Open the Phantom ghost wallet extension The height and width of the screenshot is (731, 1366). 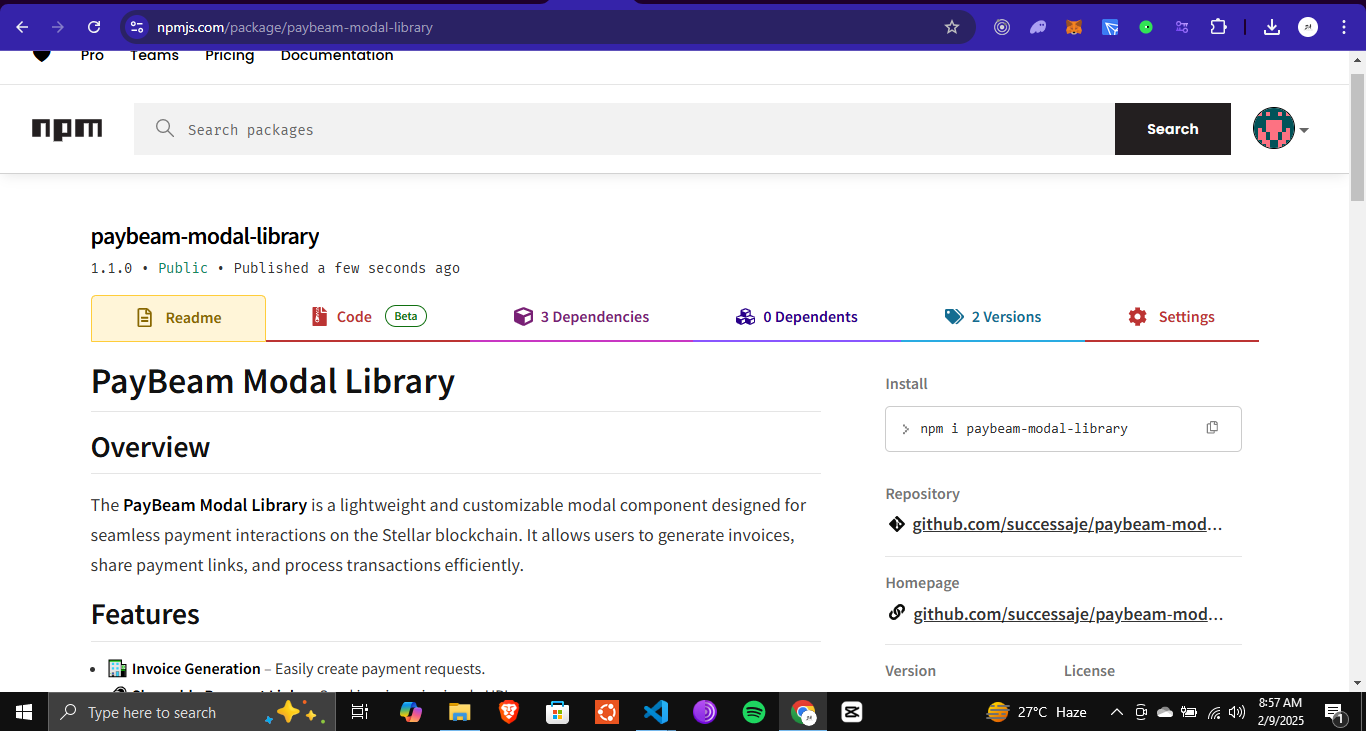point(1038,27)
